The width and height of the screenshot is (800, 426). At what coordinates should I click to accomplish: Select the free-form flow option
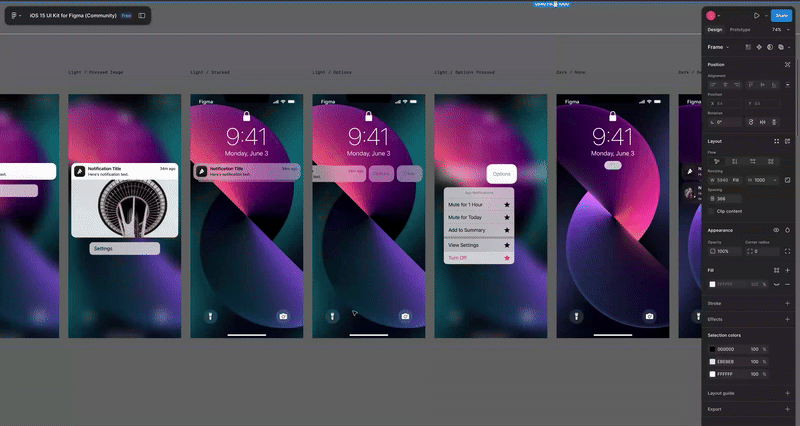coord(716,161)
